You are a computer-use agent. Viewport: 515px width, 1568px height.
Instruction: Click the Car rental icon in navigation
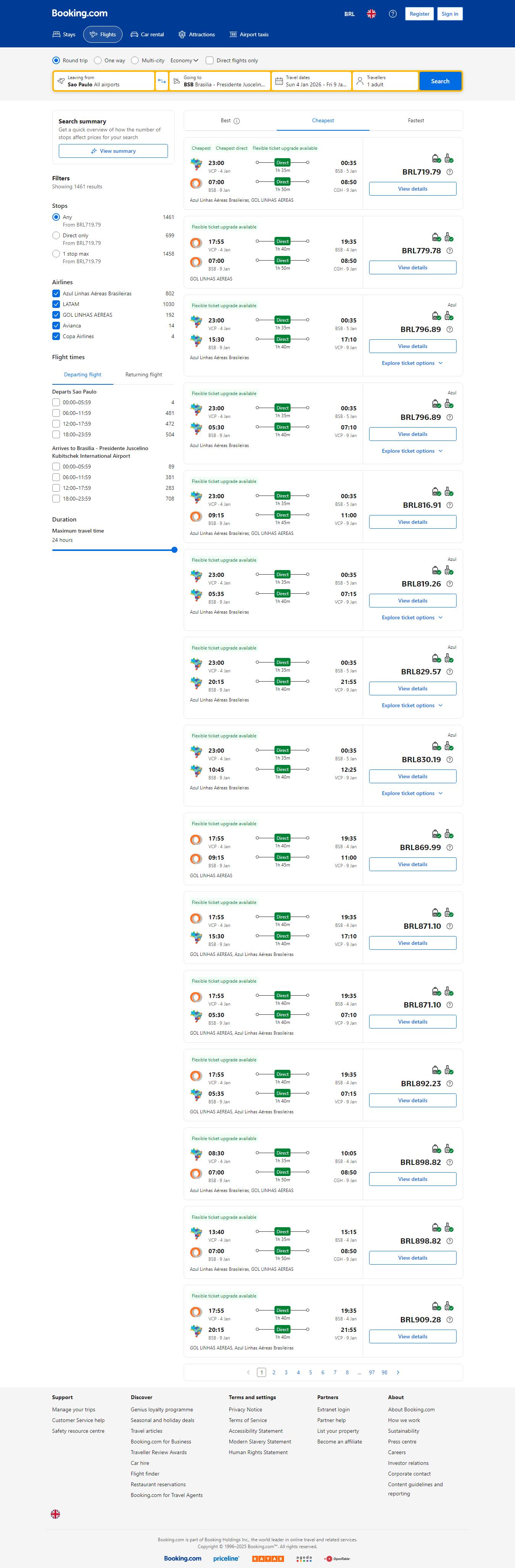134,35
